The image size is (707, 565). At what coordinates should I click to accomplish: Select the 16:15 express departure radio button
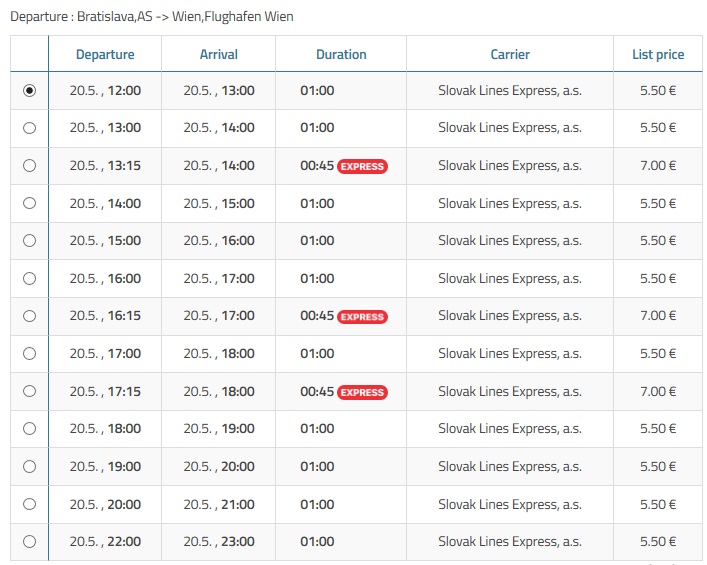[x=29, y=316]
